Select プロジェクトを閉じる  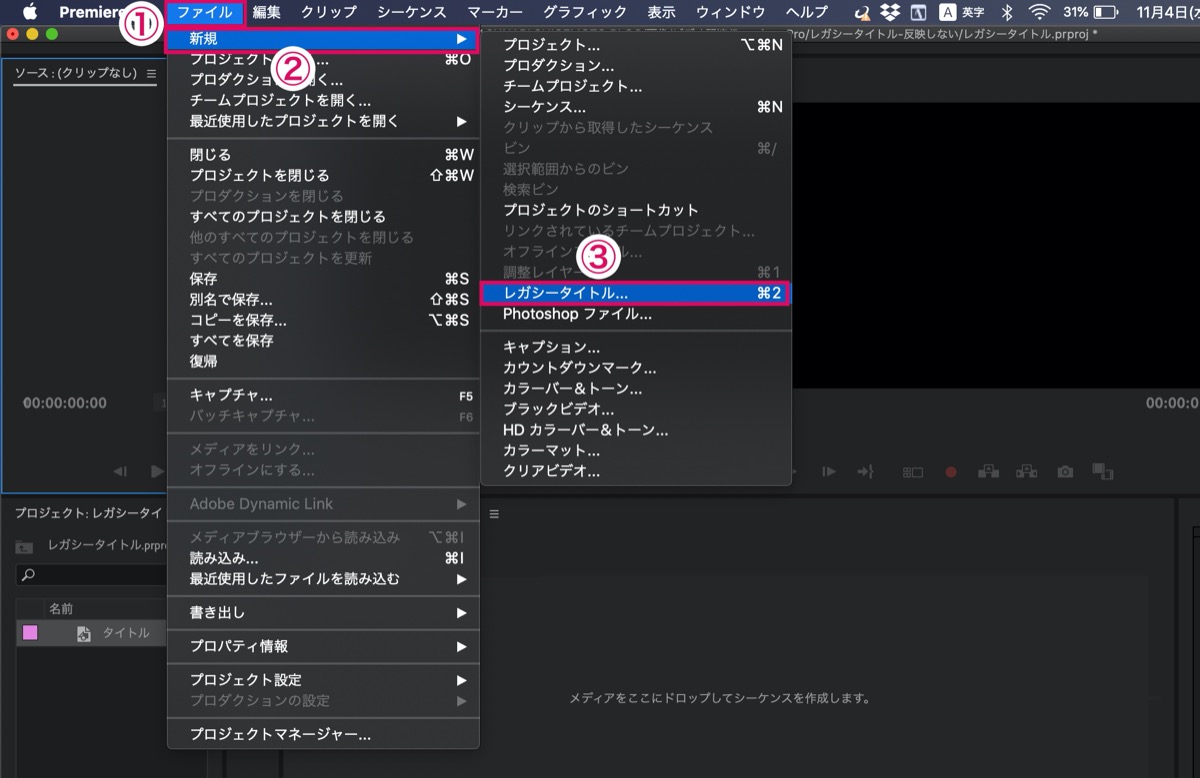pyautogui.click(x=323, y=175)
